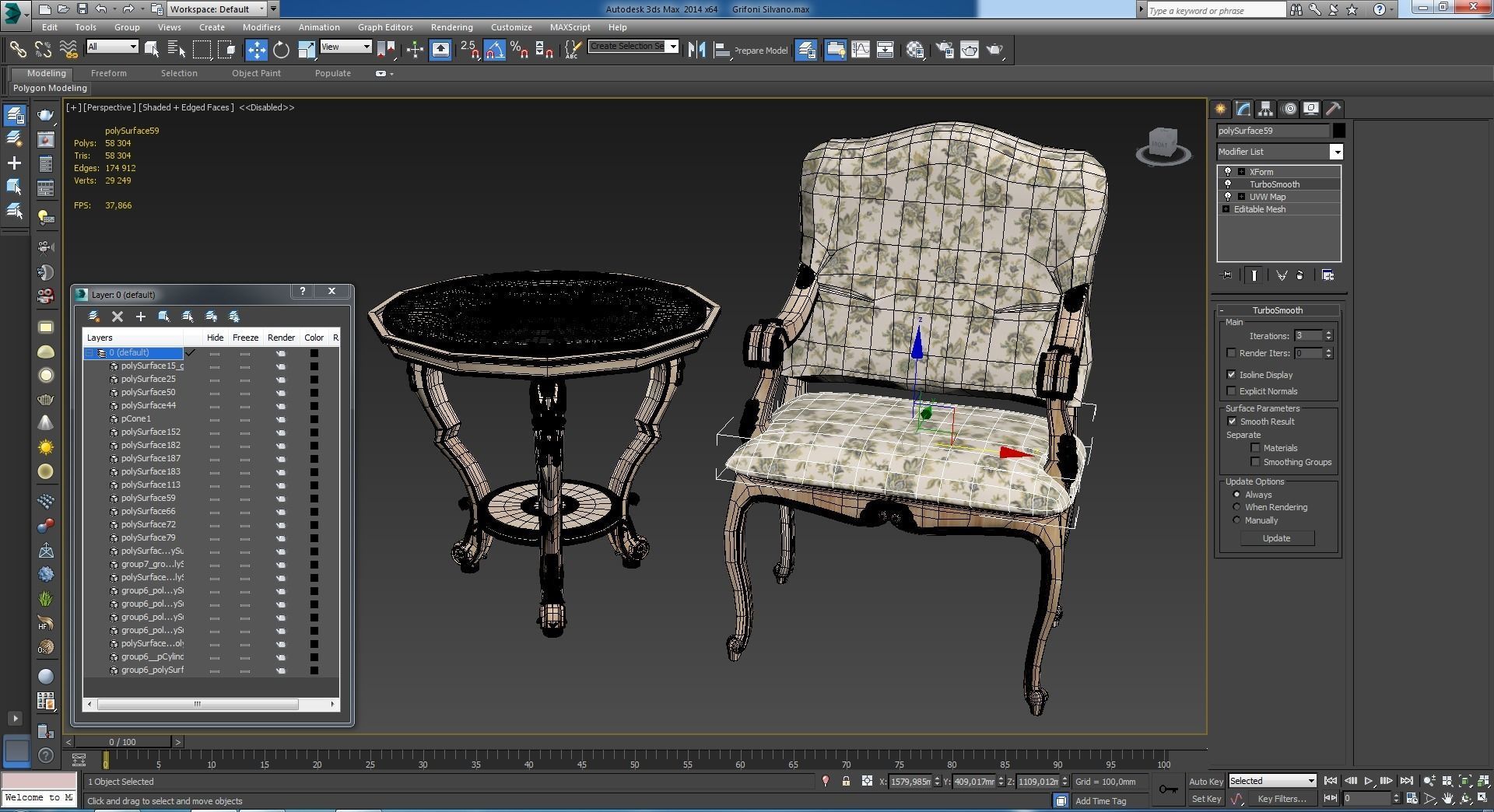1494x812 pixels.
Task: Click Remove Modifier from stack trash icon
Action: pyautogui.click(x=1299, y=275)
